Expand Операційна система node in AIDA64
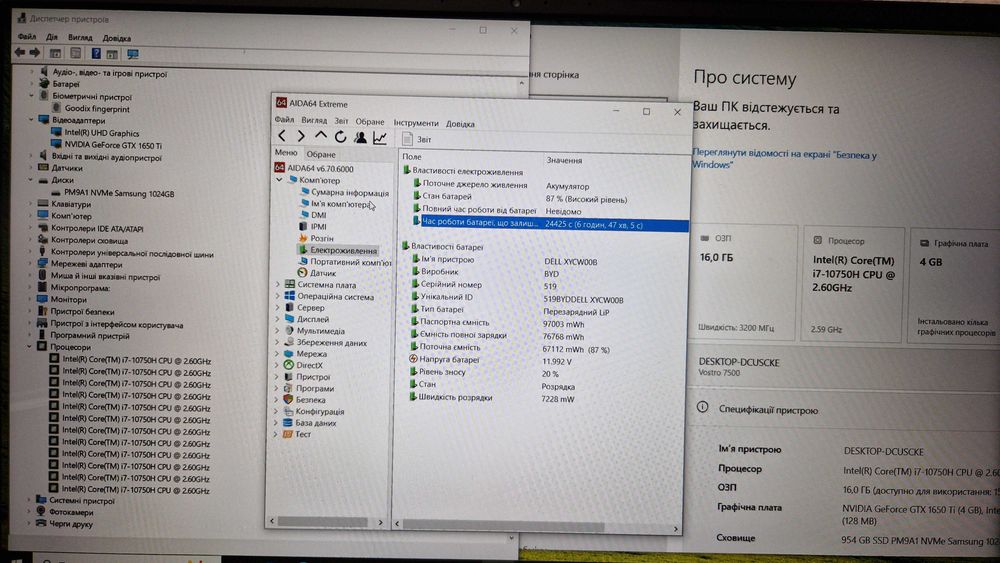Screen dimensions: 1000x563 (277, 296)
